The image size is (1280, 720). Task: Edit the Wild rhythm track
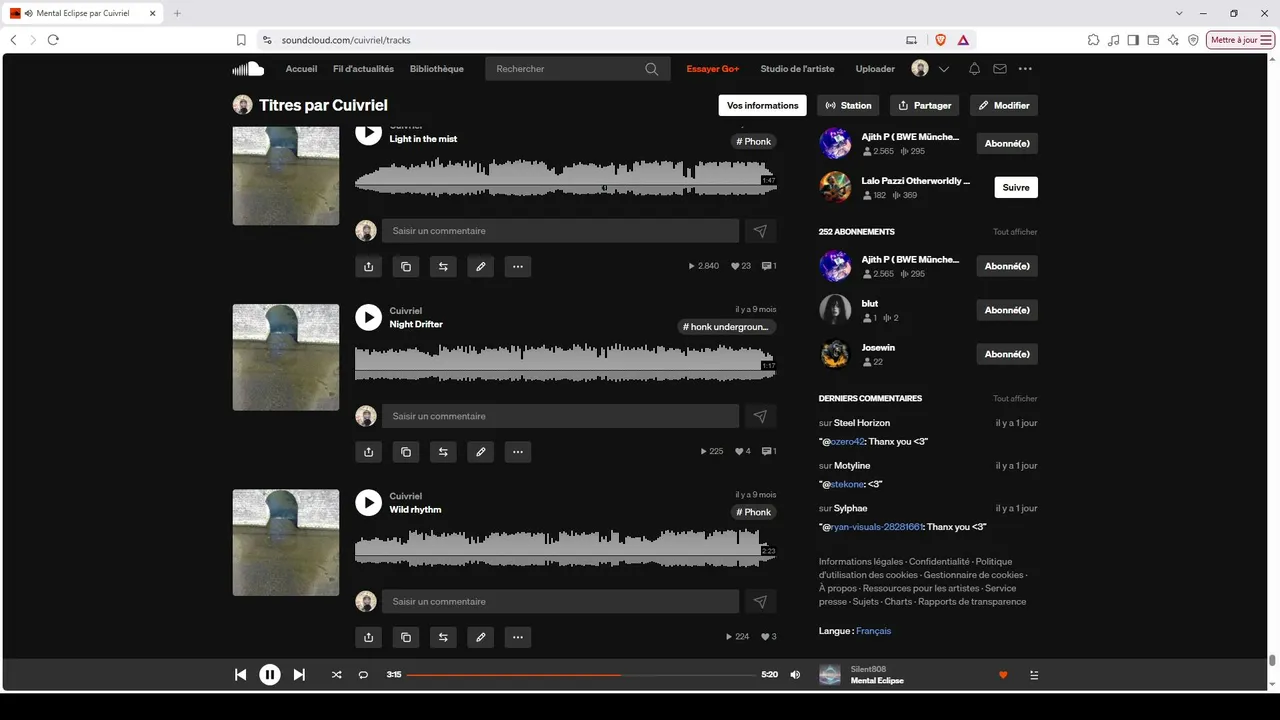480,637
